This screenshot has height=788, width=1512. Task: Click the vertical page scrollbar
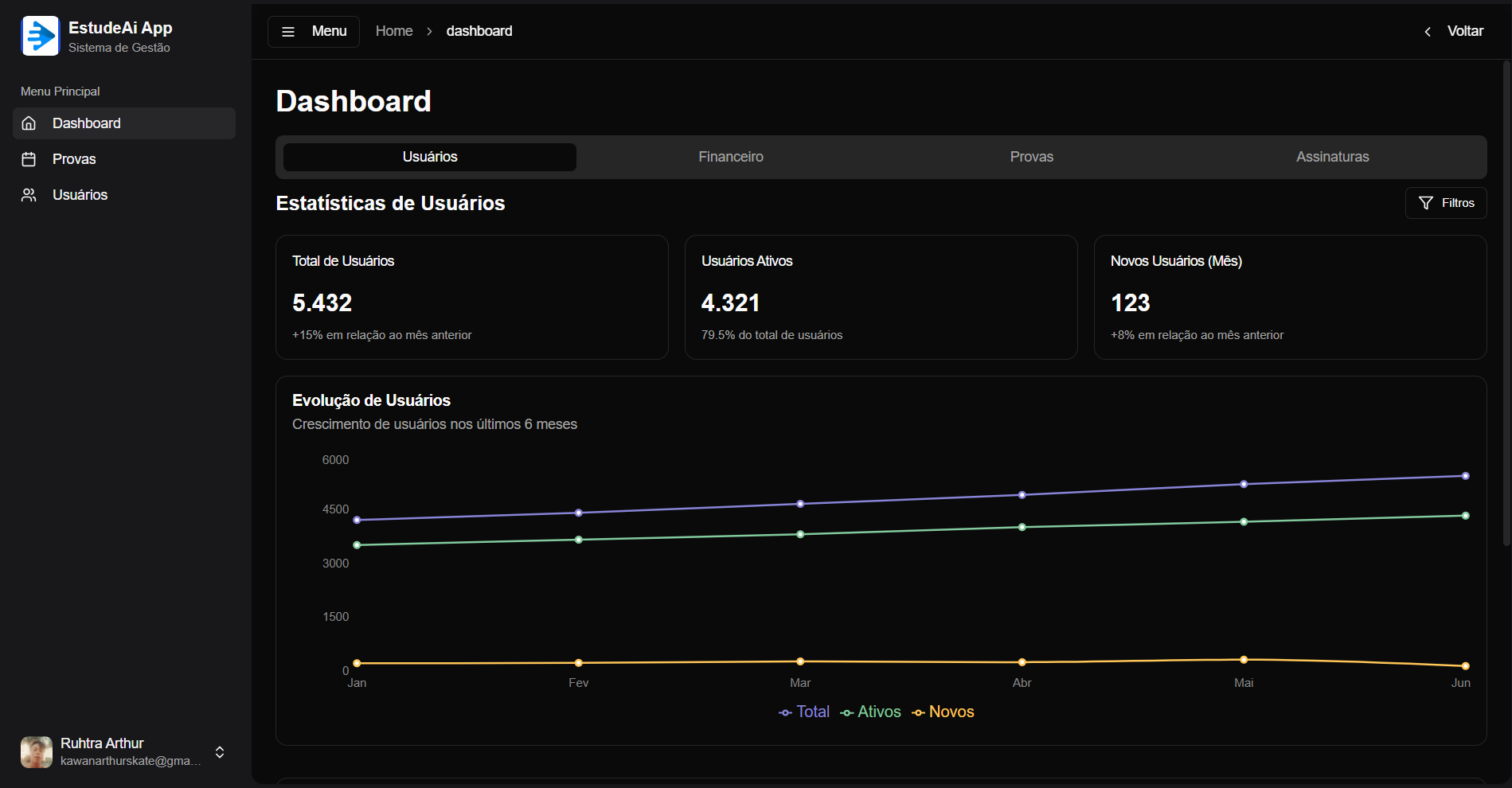click(1506, 302)
